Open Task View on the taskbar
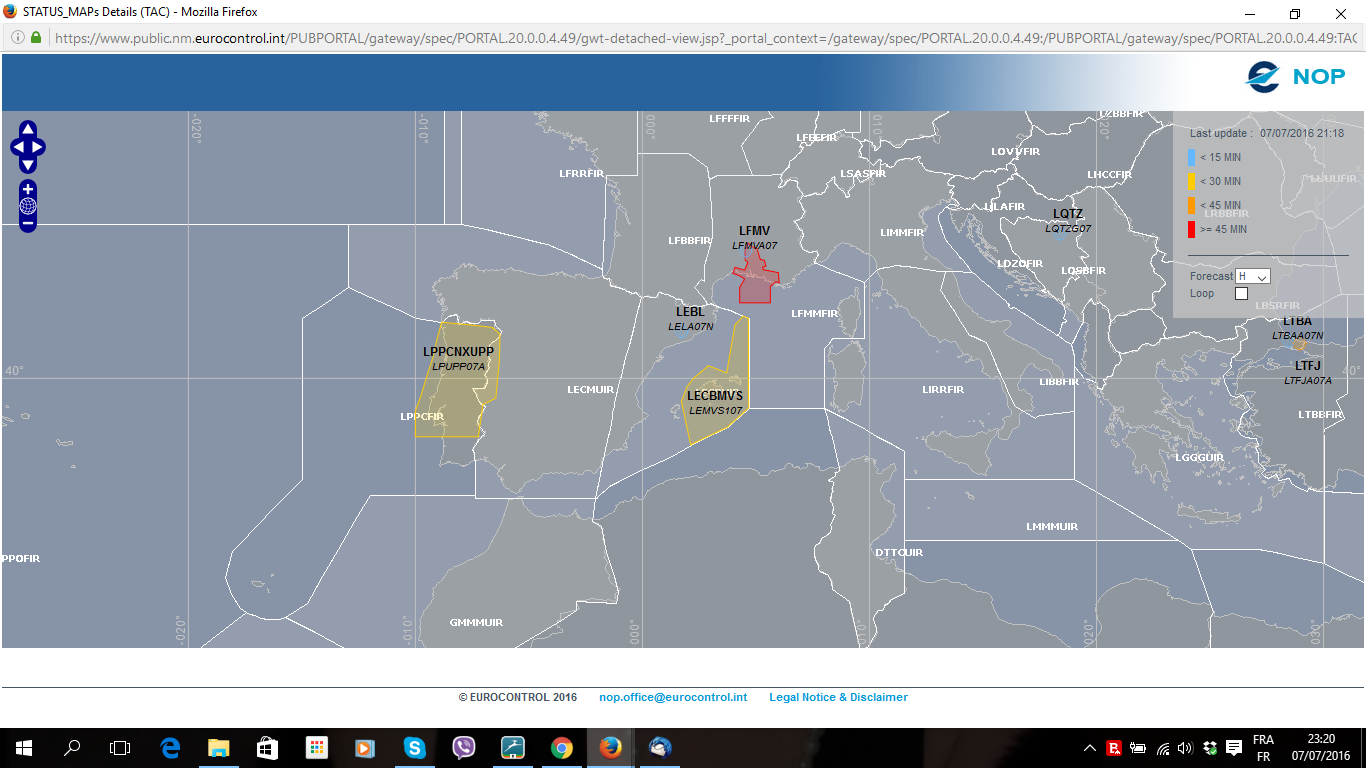1366x768 pixels. (120, 747)
